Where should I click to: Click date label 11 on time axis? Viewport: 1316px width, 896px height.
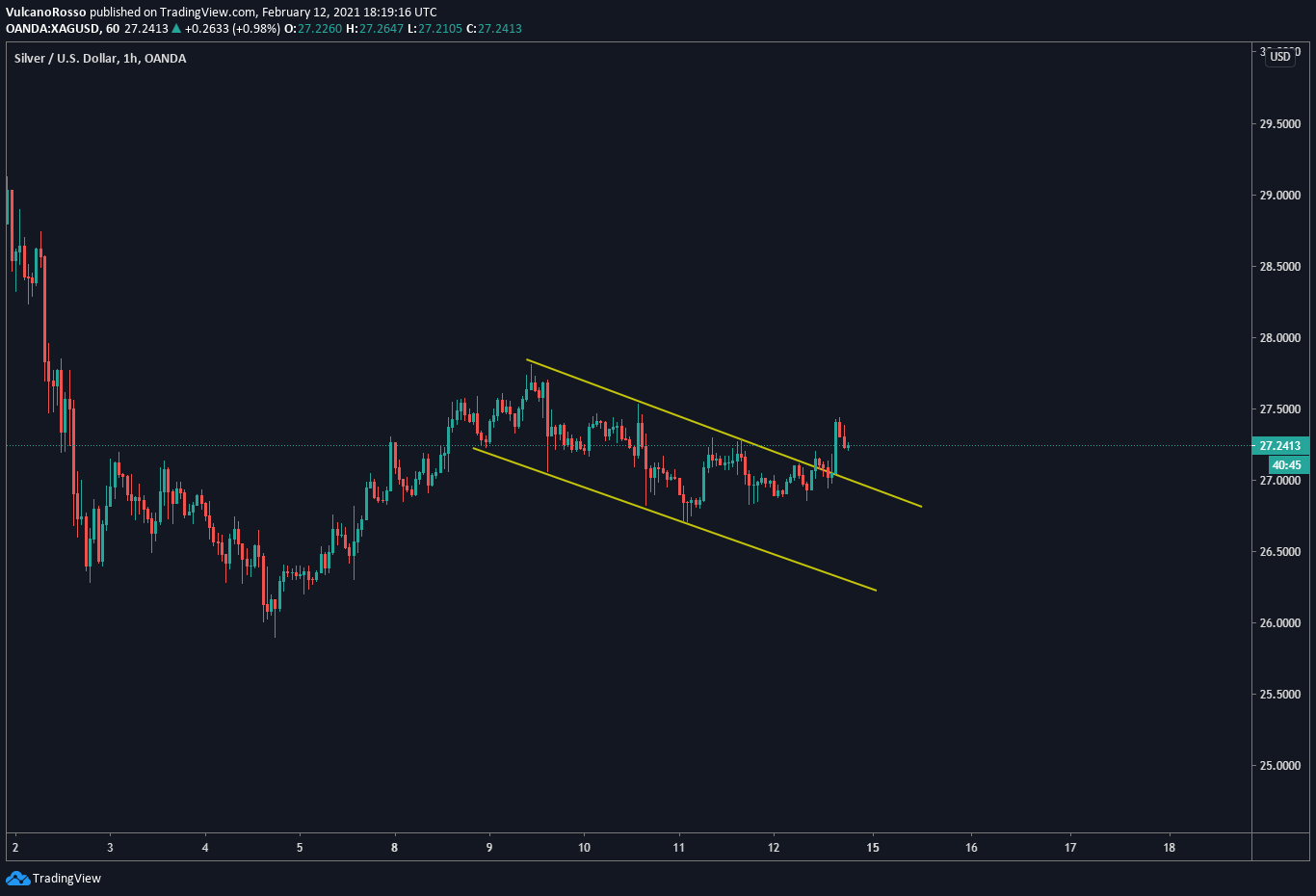click(679, 848)
